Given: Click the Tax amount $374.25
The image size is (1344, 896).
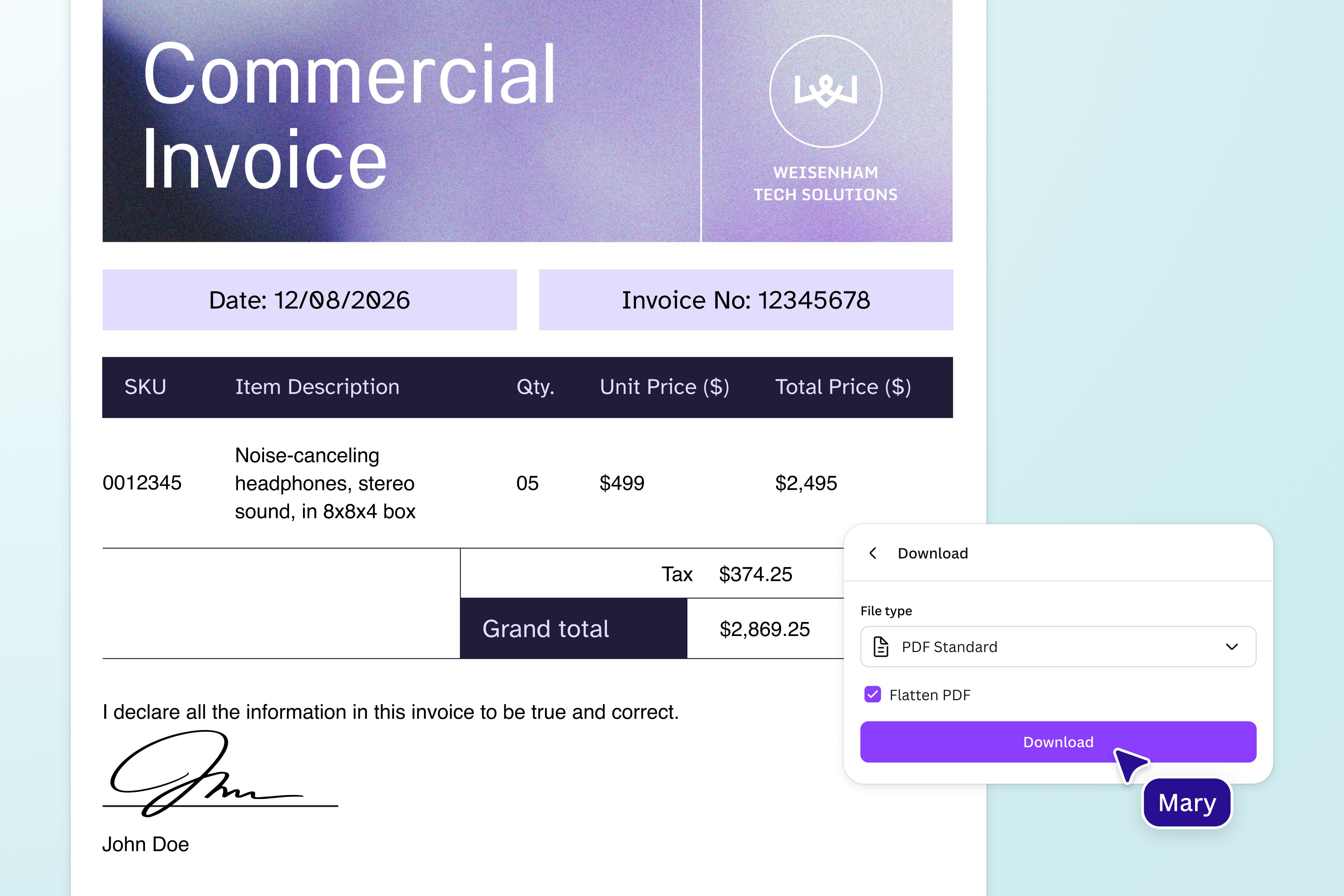Looking at the screenshot, I should coord(755,574).
